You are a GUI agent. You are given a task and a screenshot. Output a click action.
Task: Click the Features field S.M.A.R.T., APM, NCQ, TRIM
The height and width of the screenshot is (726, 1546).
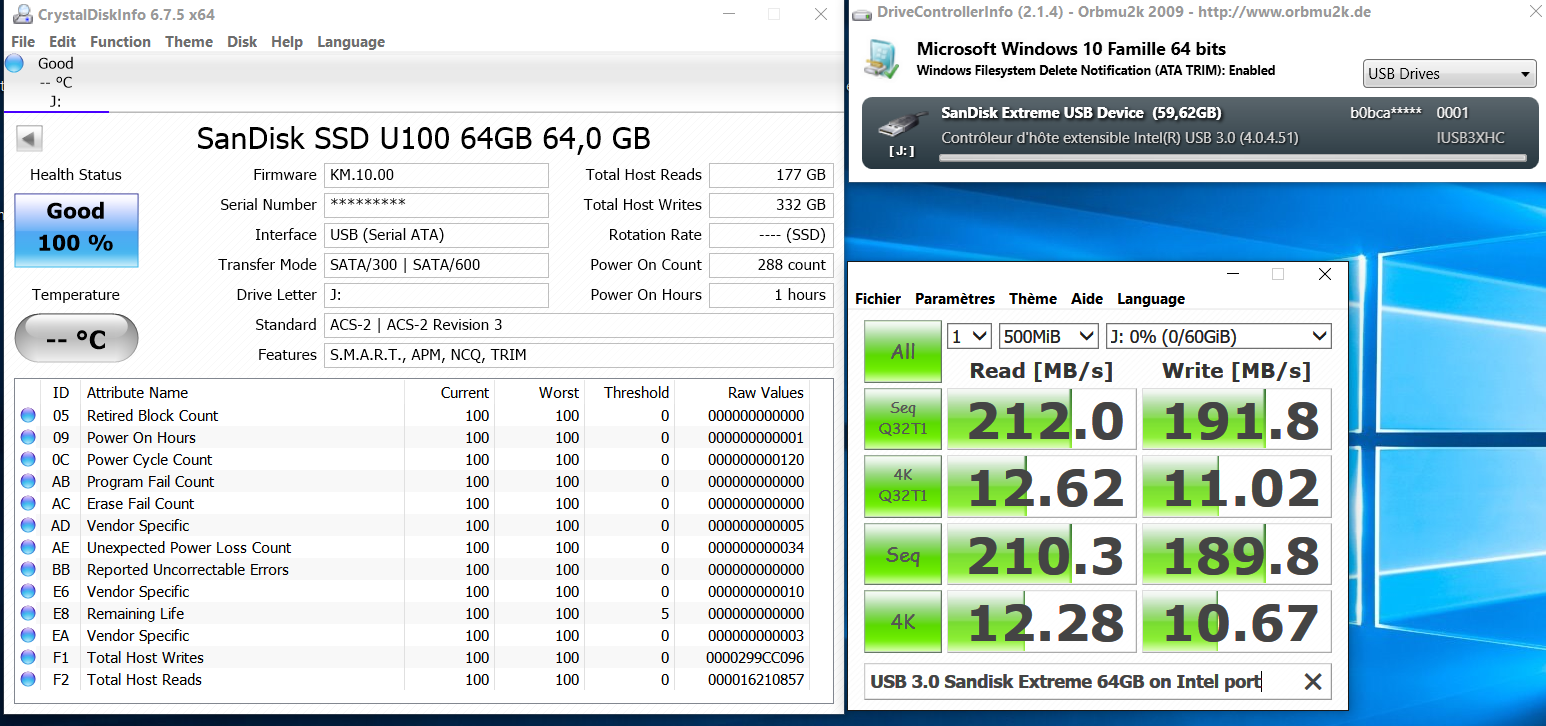pyautogui.click(x=578, y=355)
